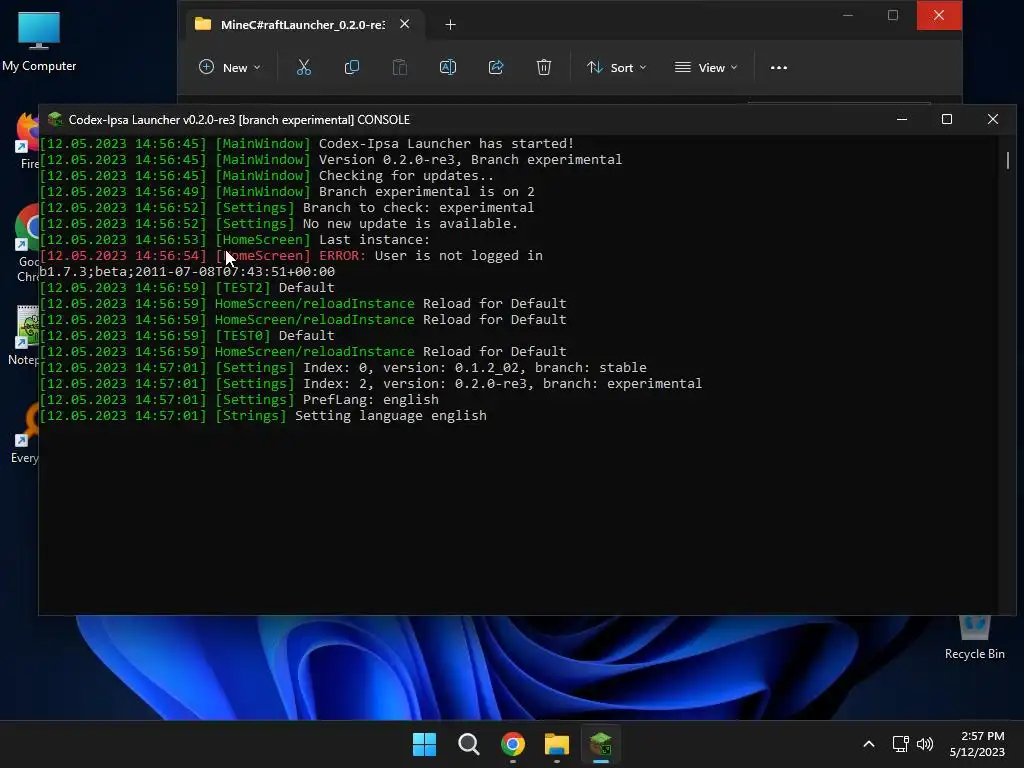The height and width of the screenshot is (768, 1024).
Task: Minimize the Codex-Ipsa Launcher console window
Action: [x=902, y=120]
